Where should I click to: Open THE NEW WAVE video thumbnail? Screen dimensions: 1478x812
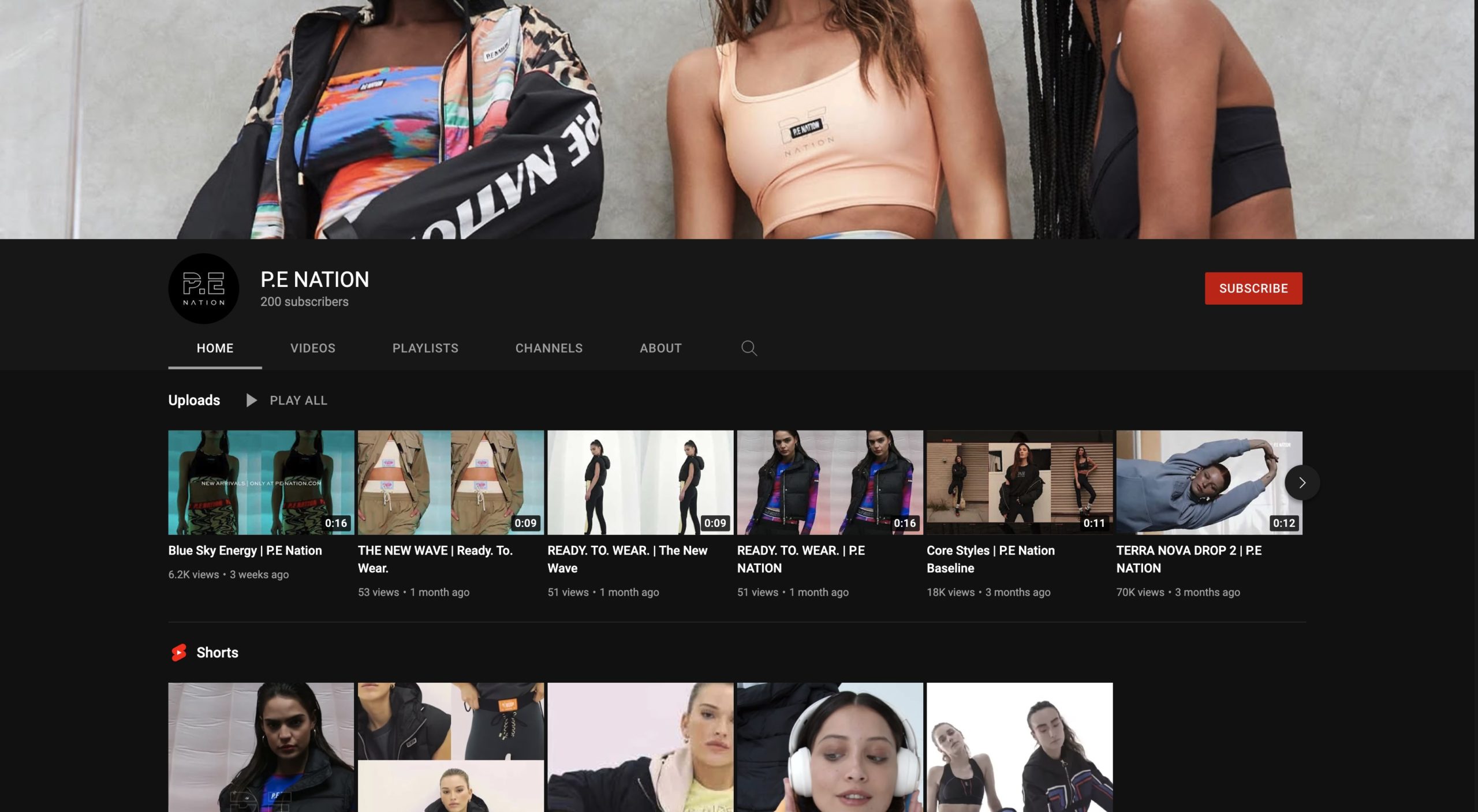click(x=450, y=482)
